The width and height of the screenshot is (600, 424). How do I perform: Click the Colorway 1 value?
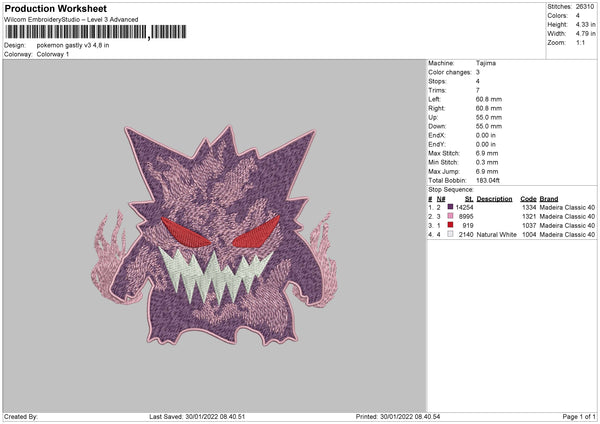click(53, 53)
